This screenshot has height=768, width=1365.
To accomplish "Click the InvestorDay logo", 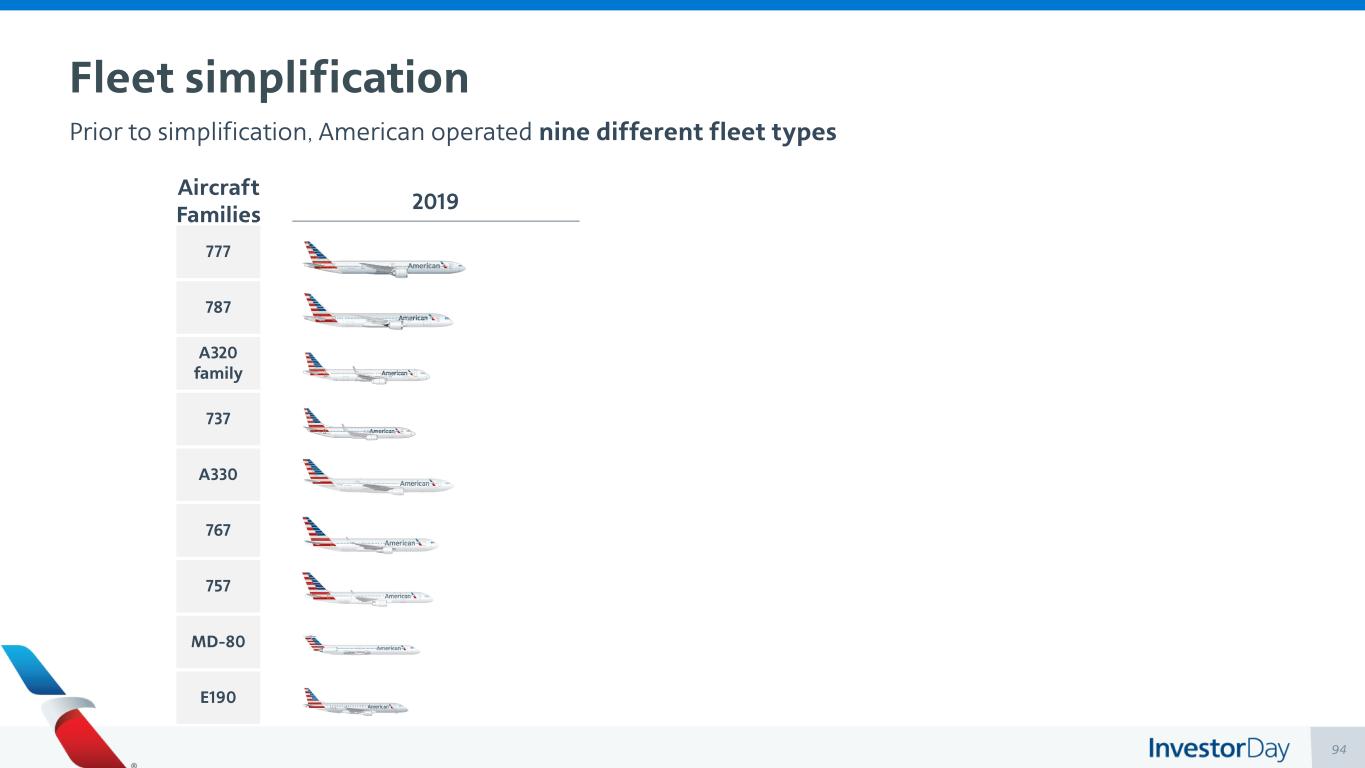I will point(1219,749).
